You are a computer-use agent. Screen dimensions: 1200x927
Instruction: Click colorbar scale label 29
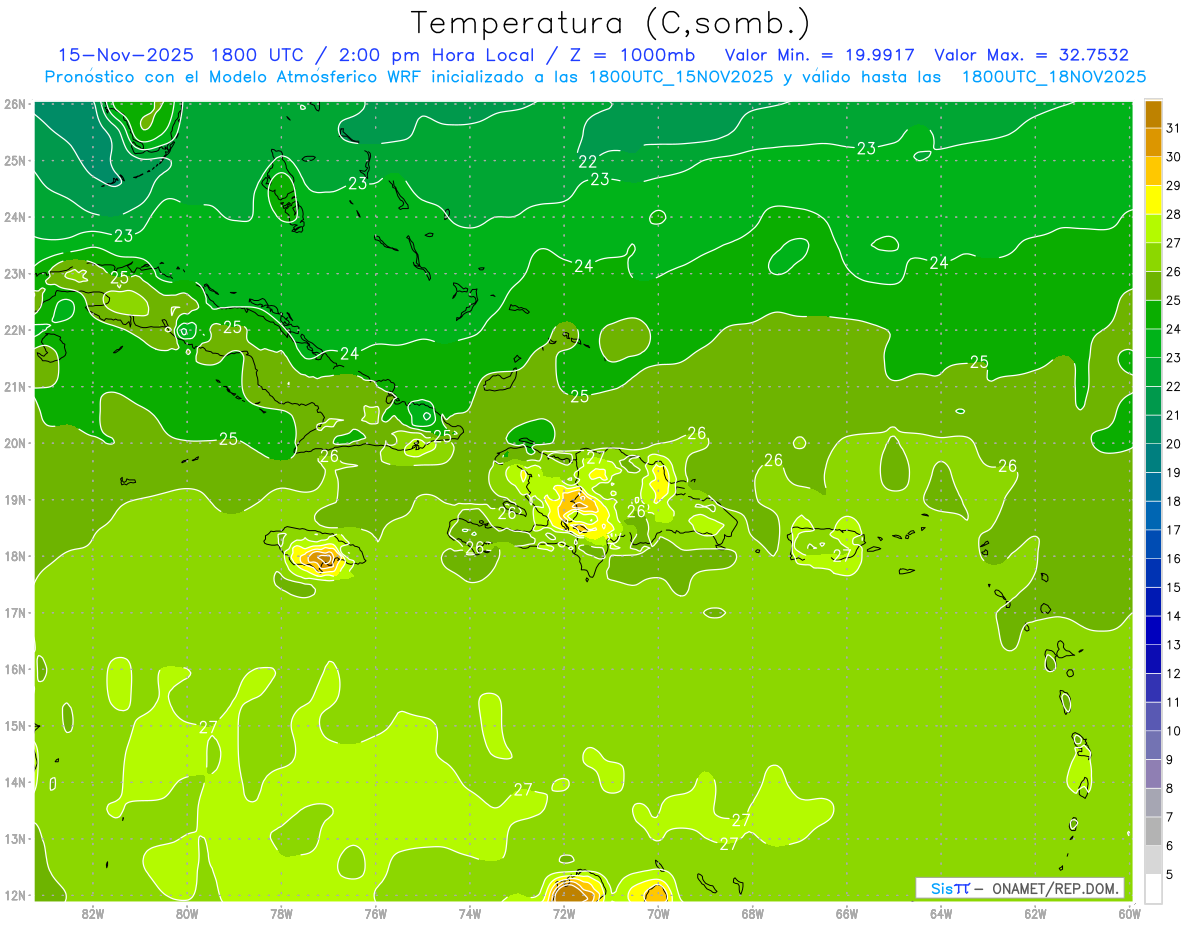coord(1173,186)
